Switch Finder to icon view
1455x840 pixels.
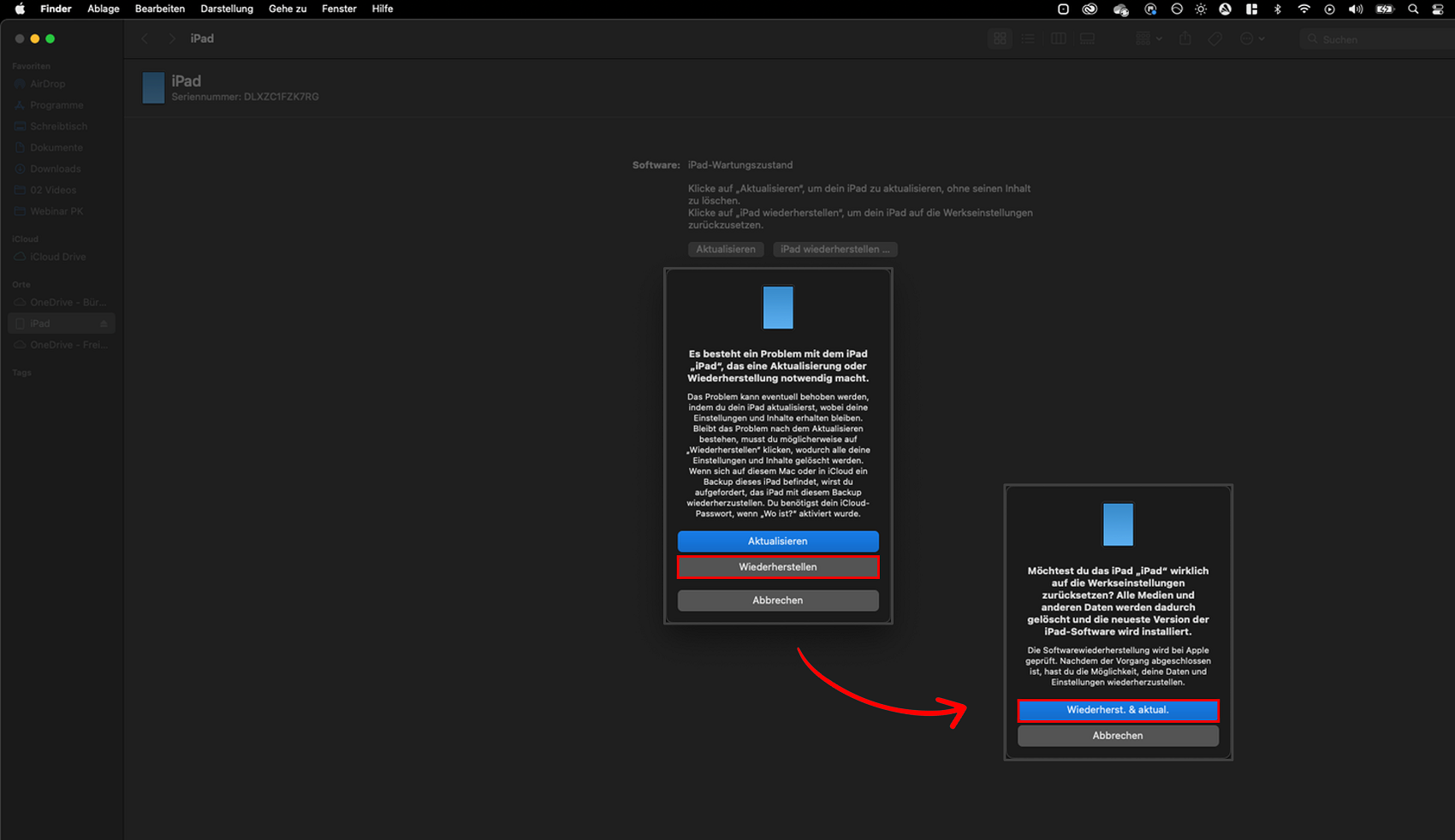click(x=1000, y=38)
